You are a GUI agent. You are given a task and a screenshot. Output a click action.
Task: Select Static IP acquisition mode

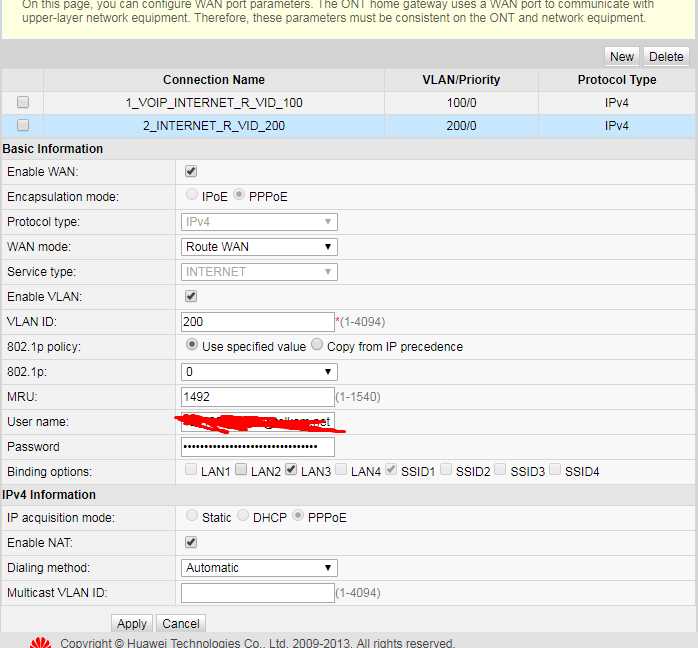pos(192,515)
